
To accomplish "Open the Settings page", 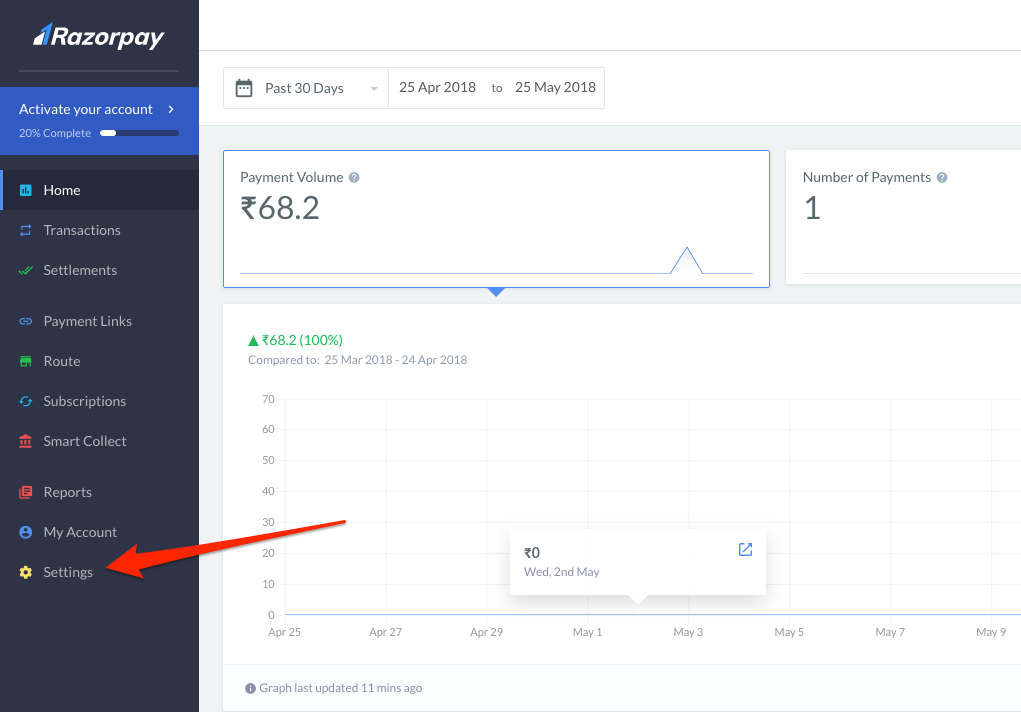I will tap(100, 572).
